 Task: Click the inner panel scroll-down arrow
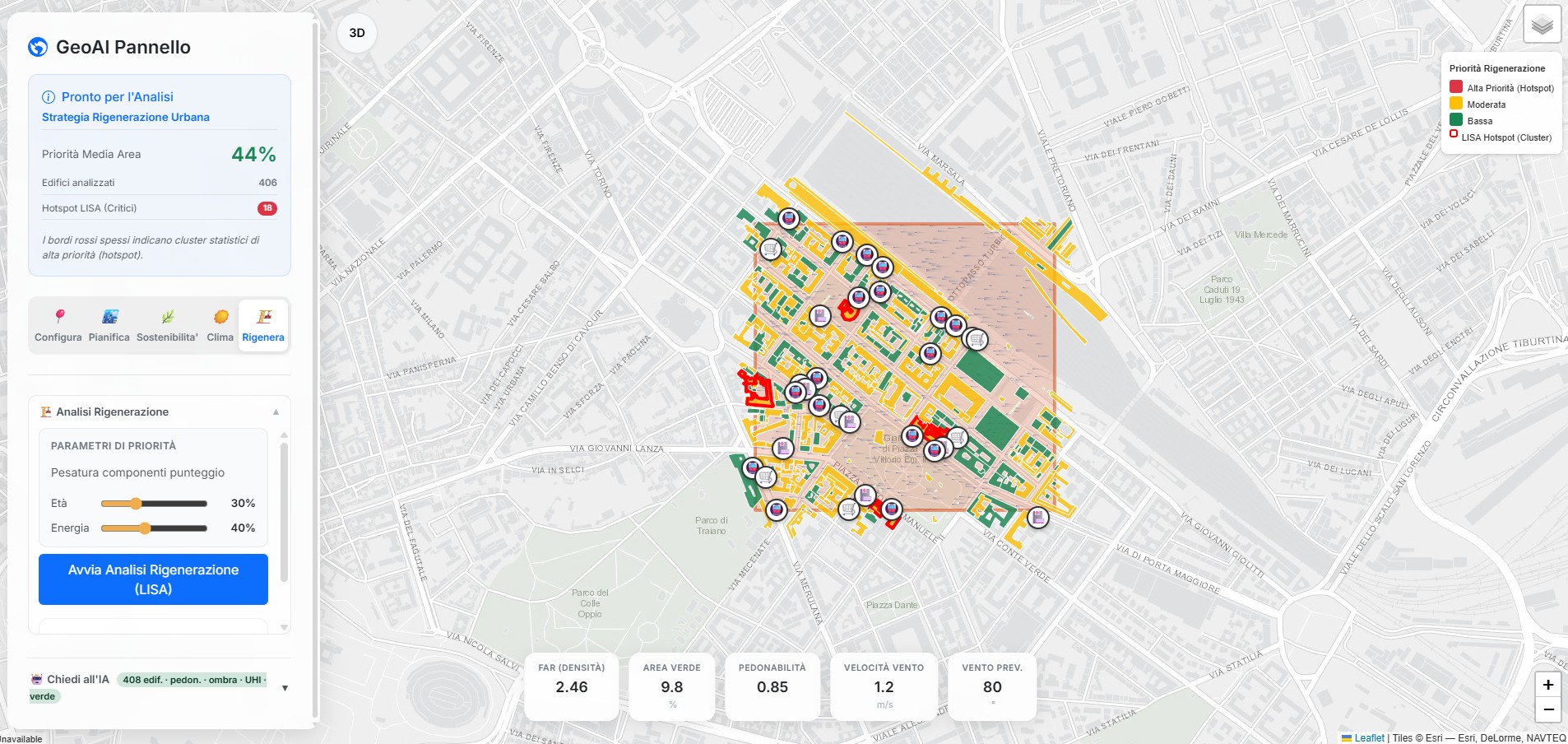(x=284, y=627)
